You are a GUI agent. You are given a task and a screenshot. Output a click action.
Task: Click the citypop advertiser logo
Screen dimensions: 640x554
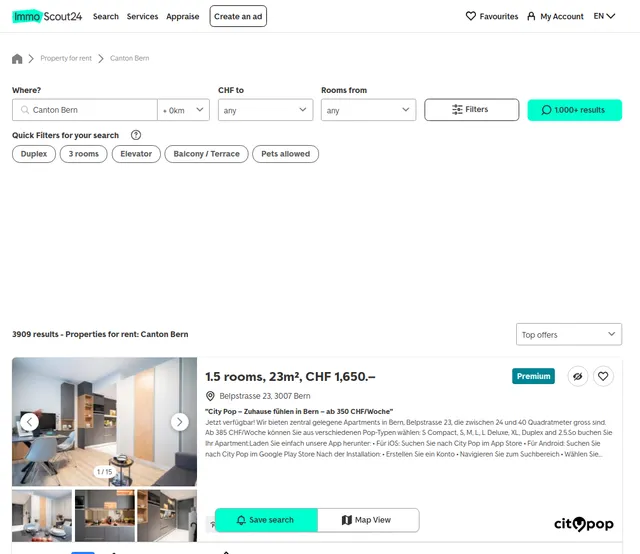tap(584, 523)
